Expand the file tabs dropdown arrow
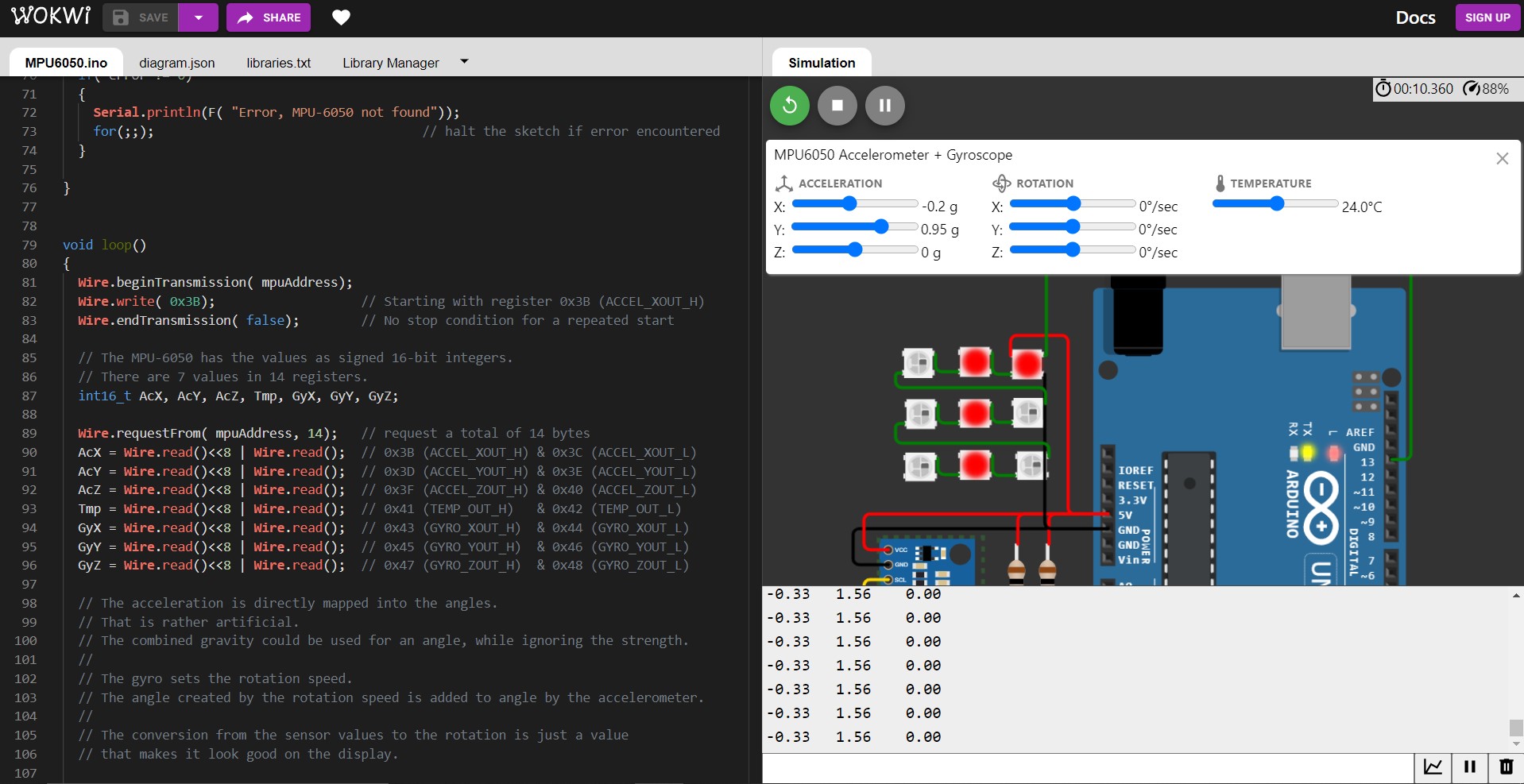The height and width of the screenshot is (784, 1524). pos(464,61)
